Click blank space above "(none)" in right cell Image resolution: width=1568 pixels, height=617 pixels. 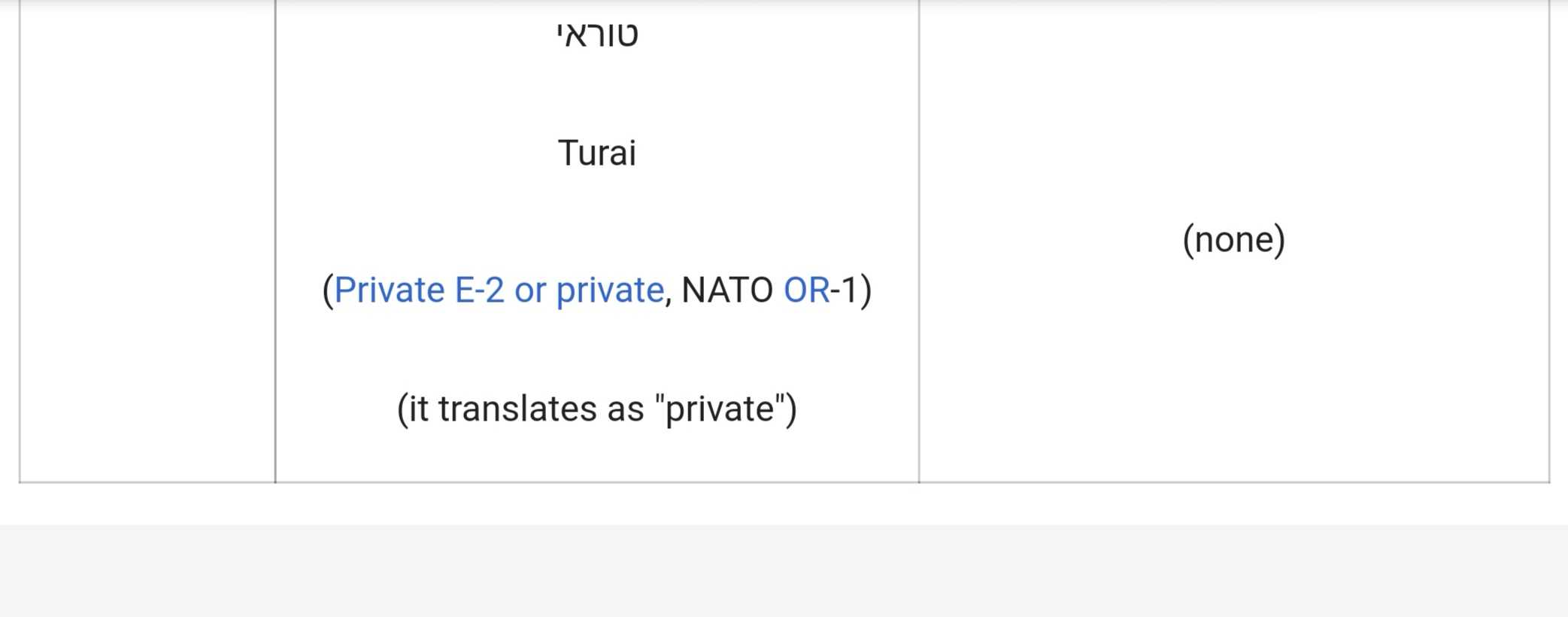coord(1234,113)
